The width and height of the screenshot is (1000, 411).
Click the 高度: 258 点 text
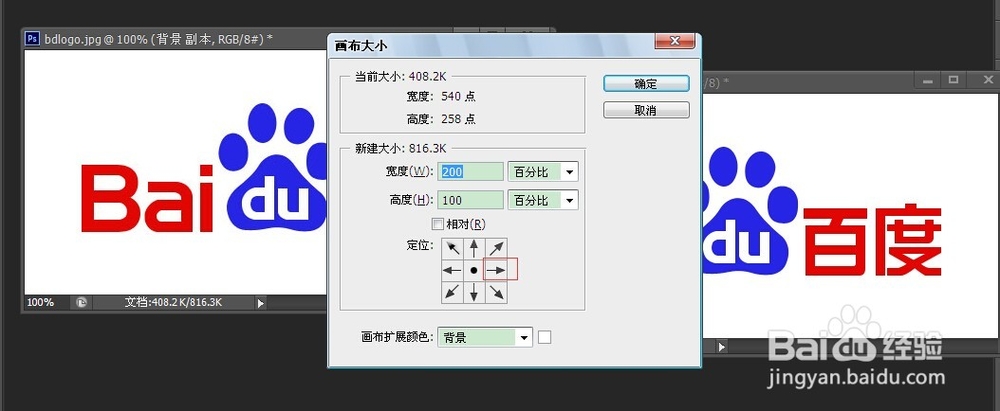441,119
